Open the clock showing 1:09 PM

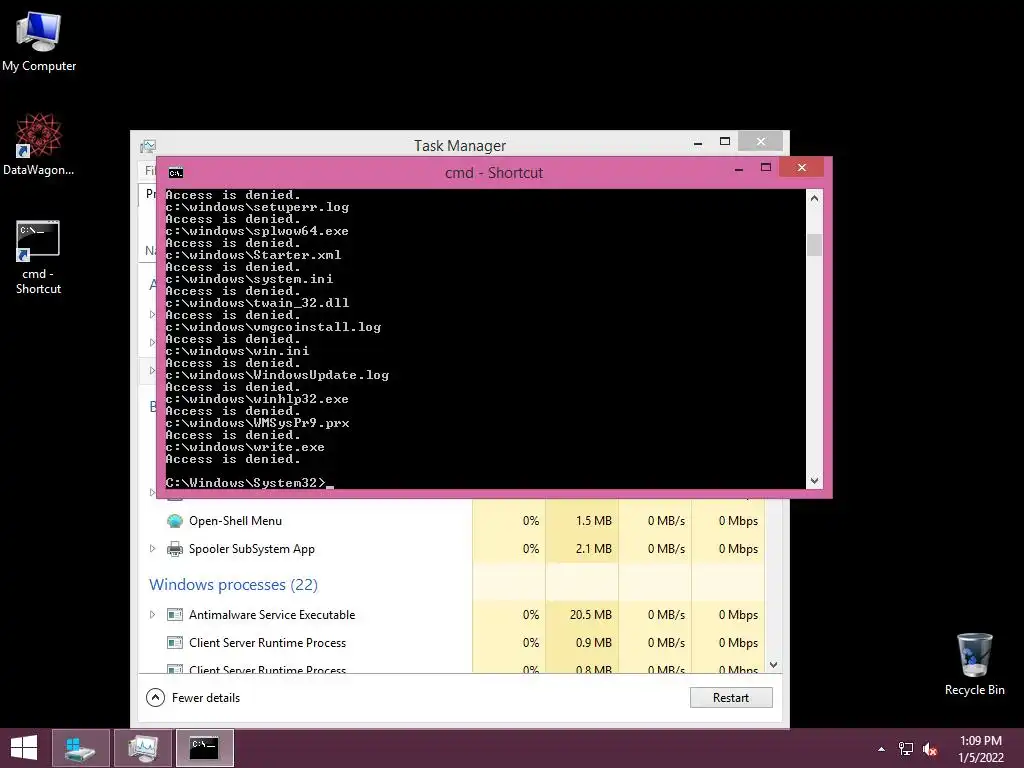(x=980, y=748)
